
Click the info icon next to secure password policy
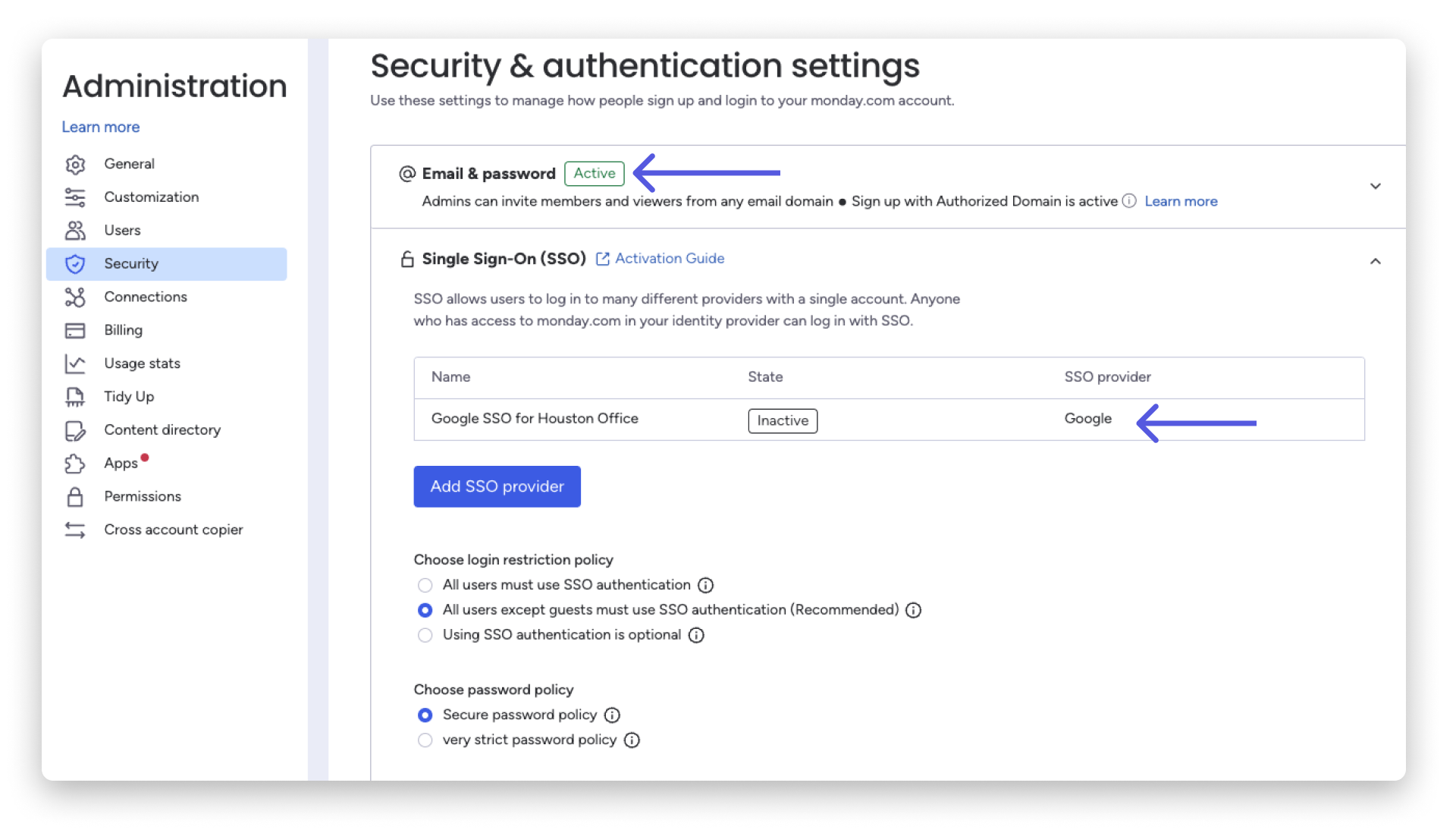(x=612, y=715)
